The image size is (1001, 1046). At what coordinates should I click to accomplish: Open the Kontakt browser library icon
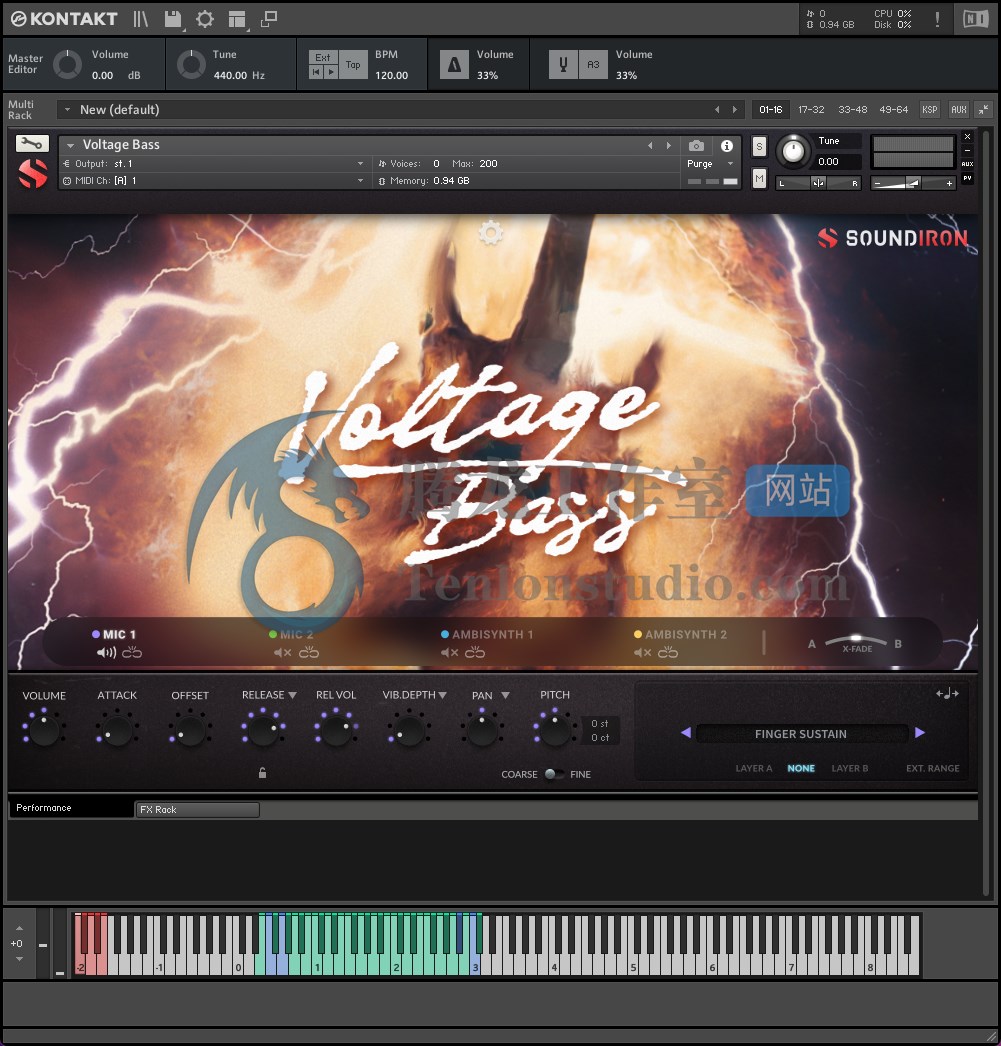coord(140,19)
